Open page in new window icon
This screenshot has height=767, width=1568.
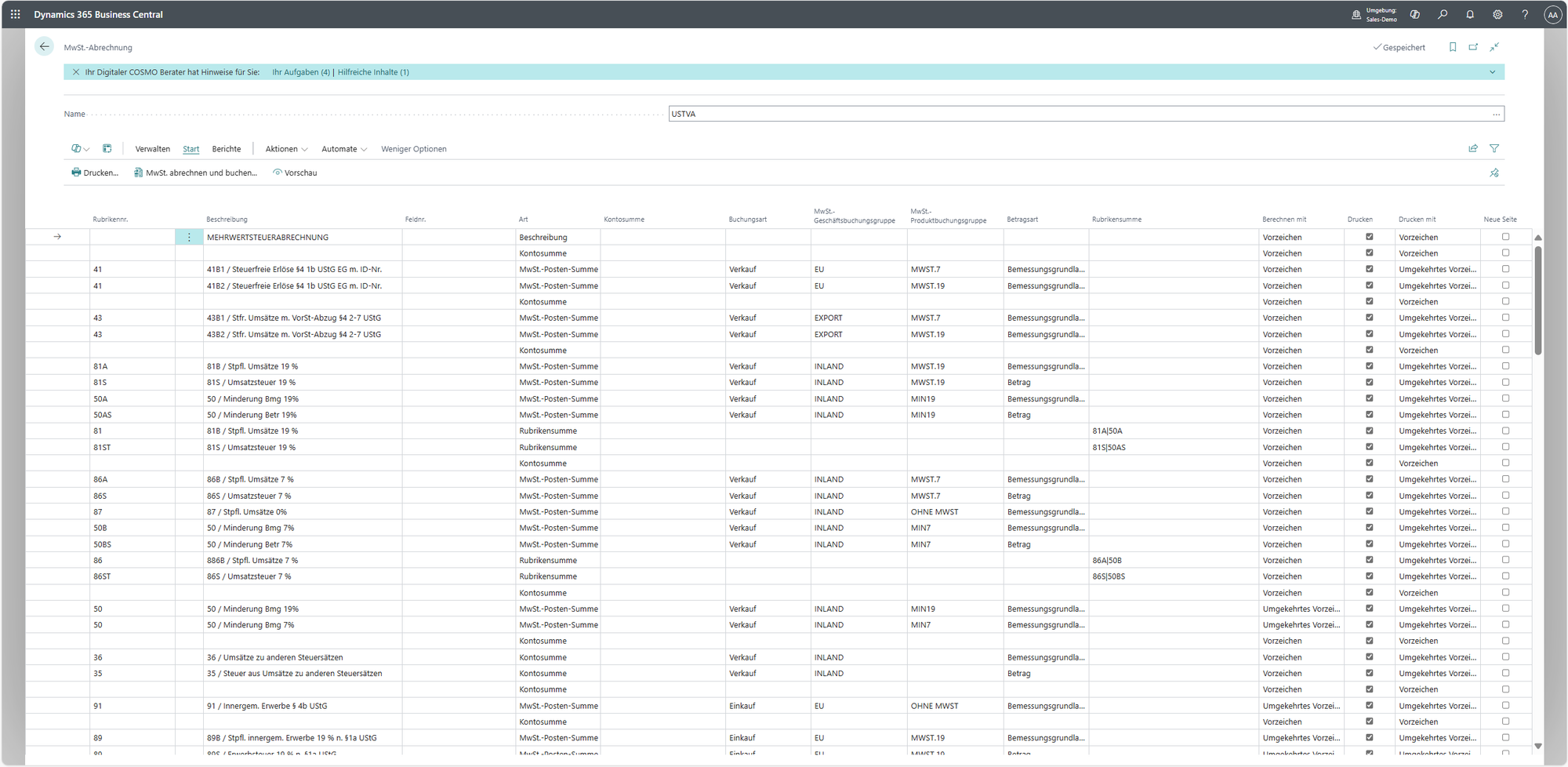1473,47
